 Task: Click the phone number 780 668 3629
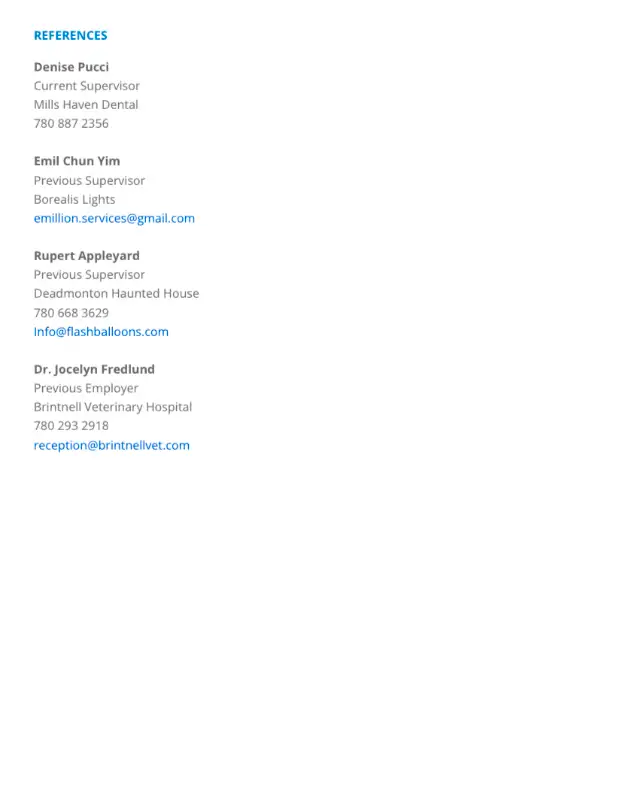coord(71,313)
